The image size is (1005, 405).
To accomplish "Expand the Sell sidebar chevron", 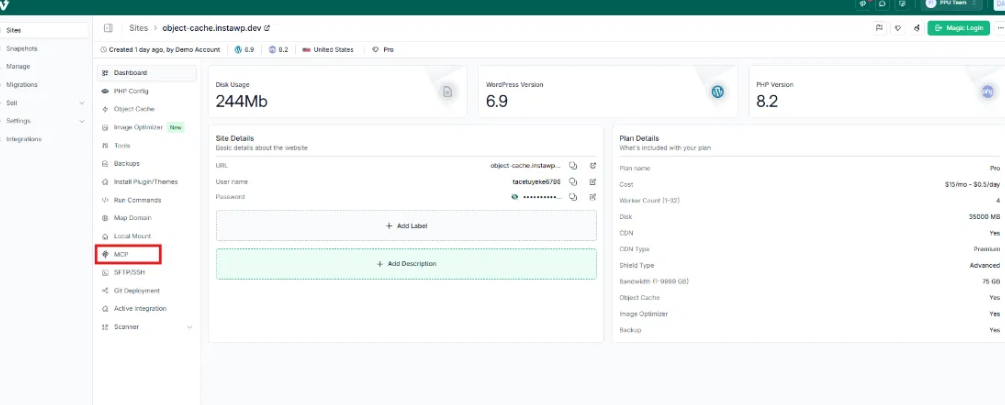I will pyautogui.click(x=81, y=103).
